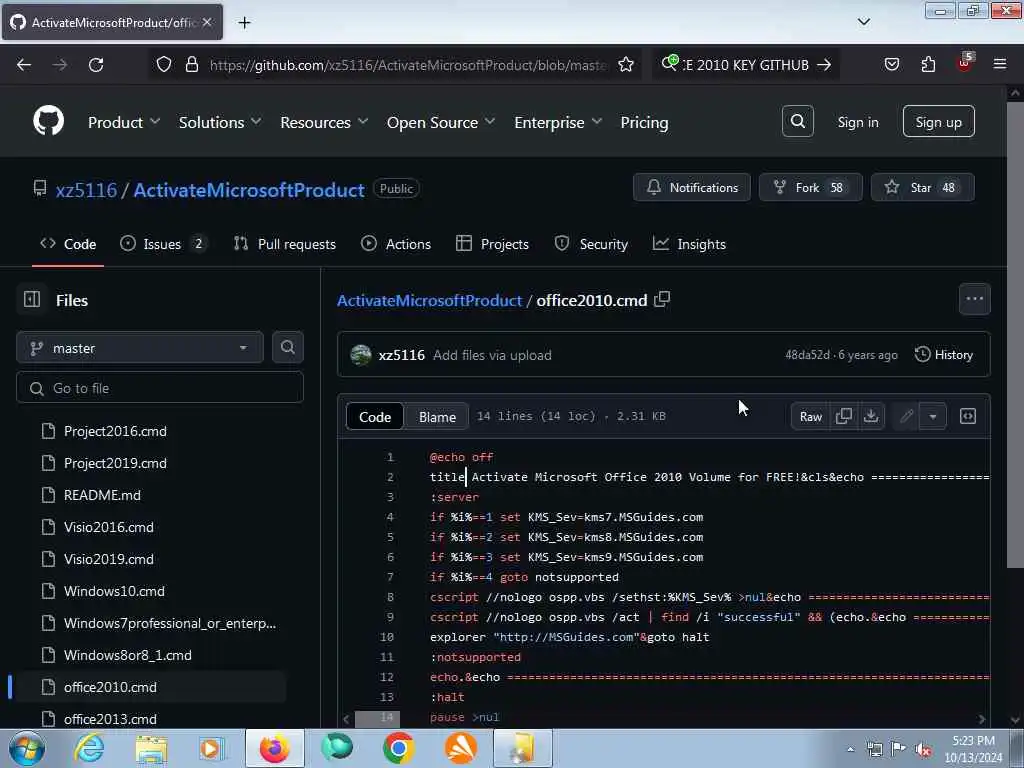Switch to Blame view
The height and width of the screenshot is (768, 1024).
point(437,417)
